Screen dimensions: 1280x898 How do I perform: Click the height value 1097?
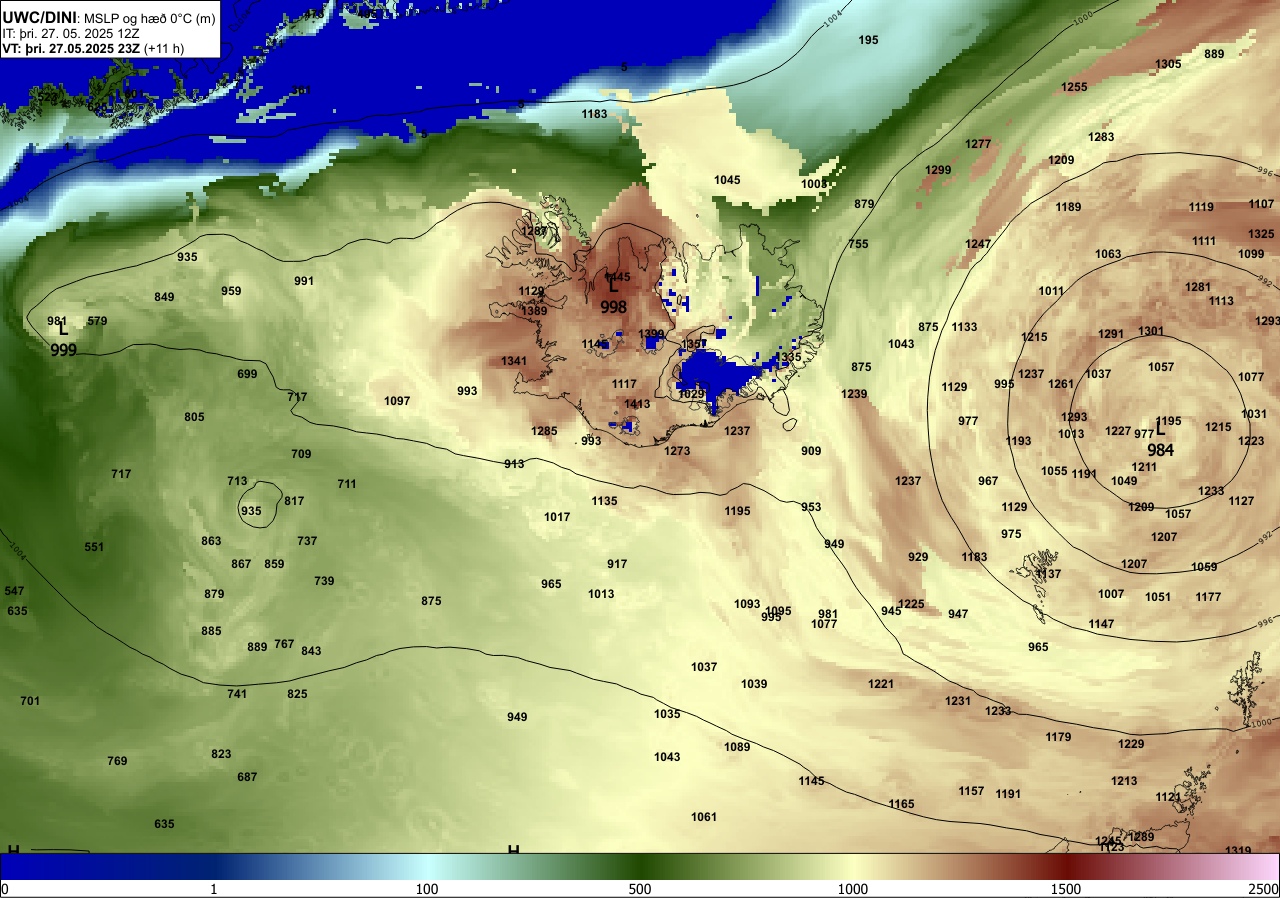397,401
